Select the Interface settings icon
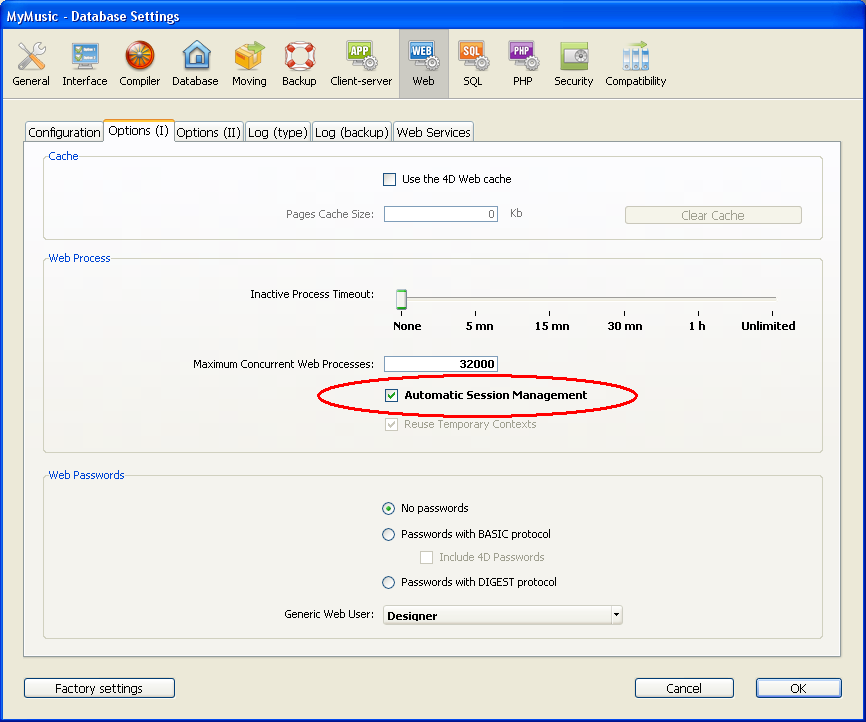 coord(85,64)
